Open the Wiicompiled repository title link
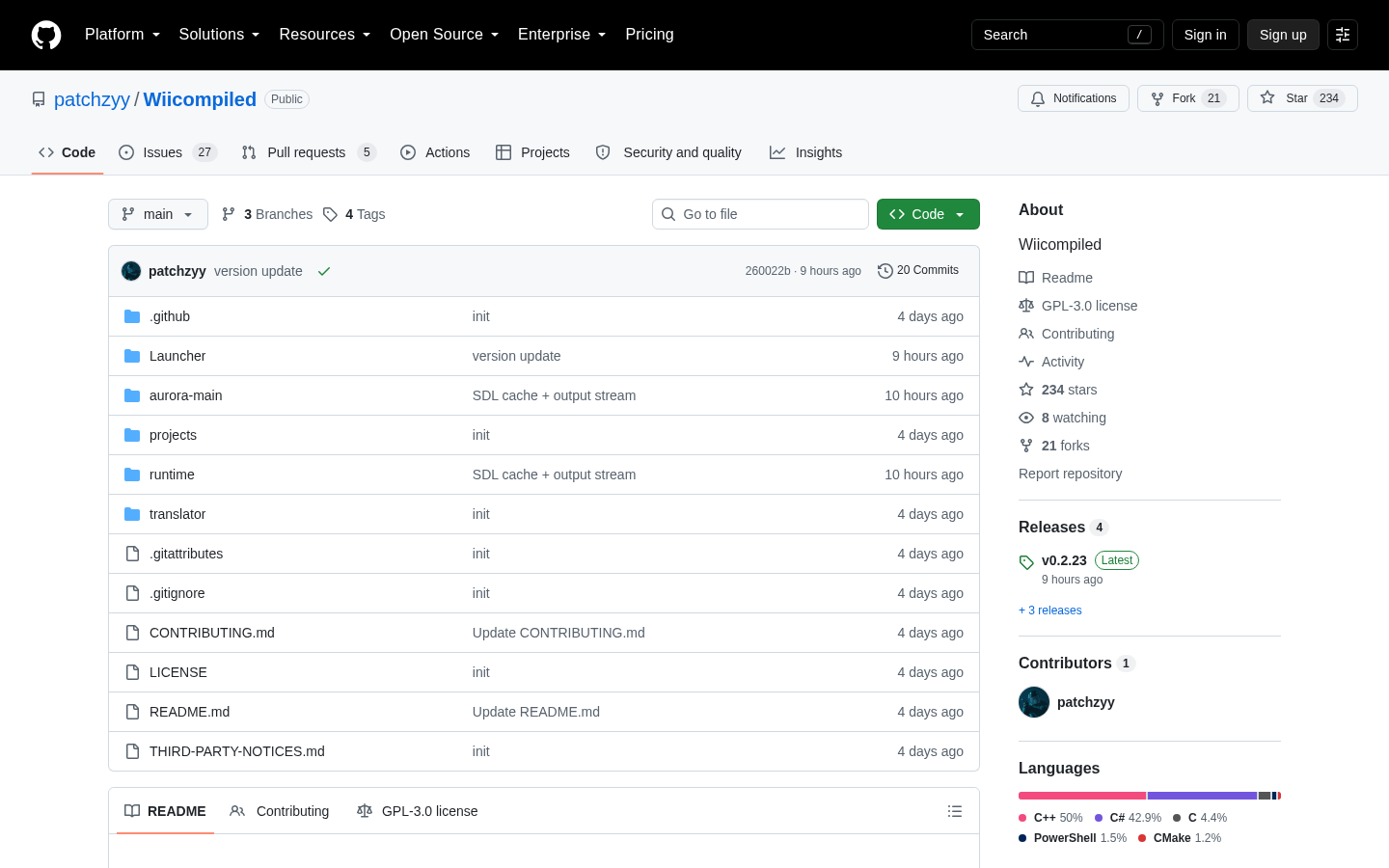Screen dimensions: 1389x868 pos(200,99)
